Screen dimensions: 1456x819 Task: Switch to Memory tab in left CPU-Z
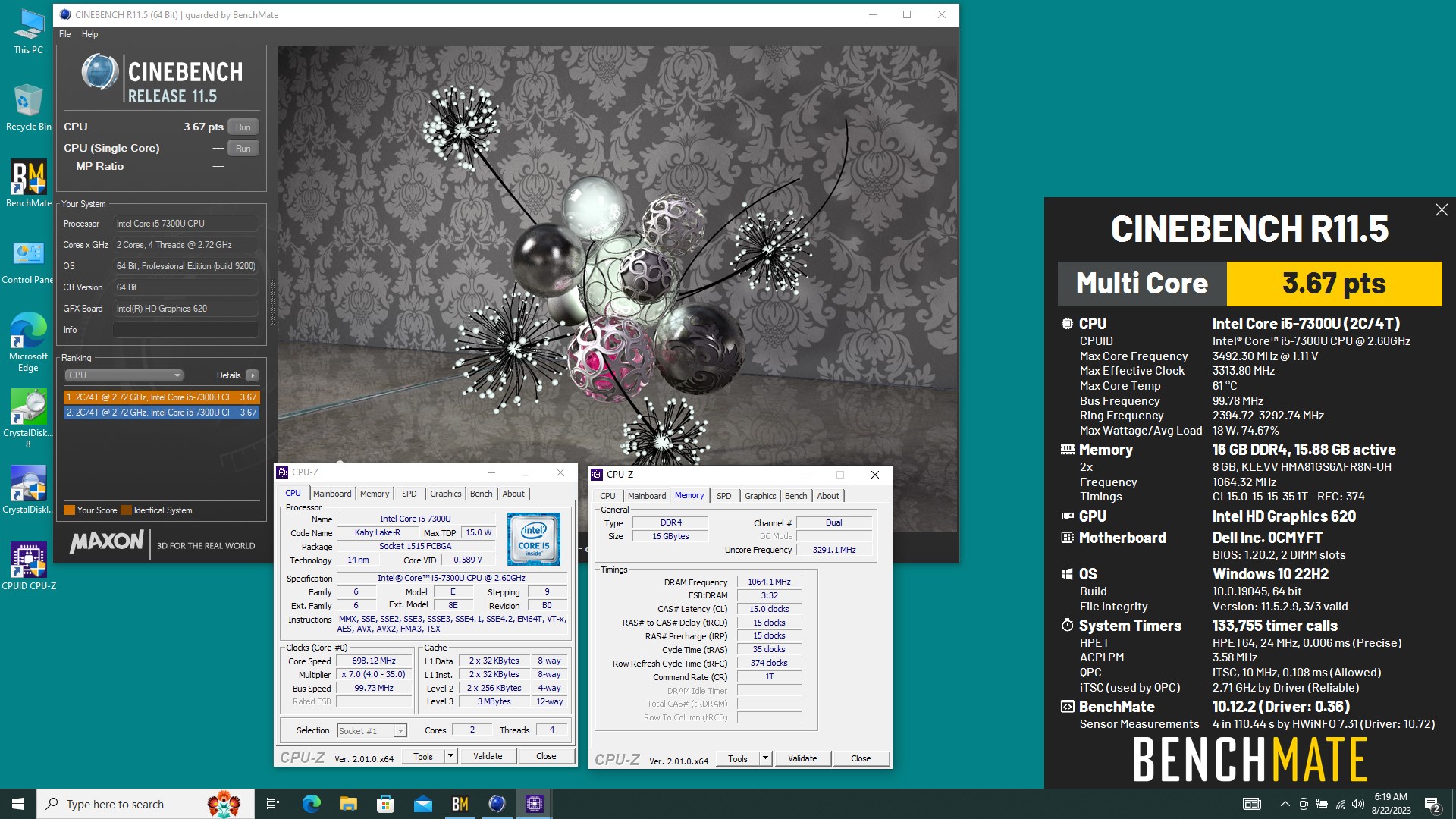[x=375, y=494]
